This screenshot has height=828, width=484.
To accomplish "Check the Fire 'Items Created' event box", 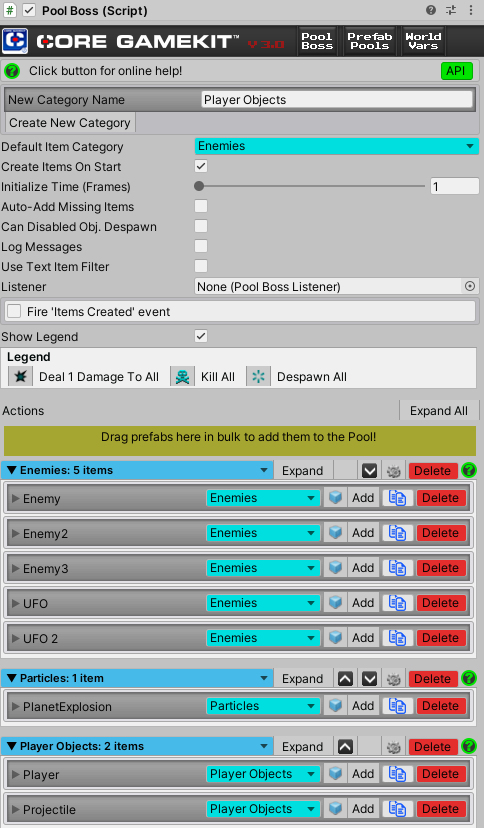I will coord(14,311).
